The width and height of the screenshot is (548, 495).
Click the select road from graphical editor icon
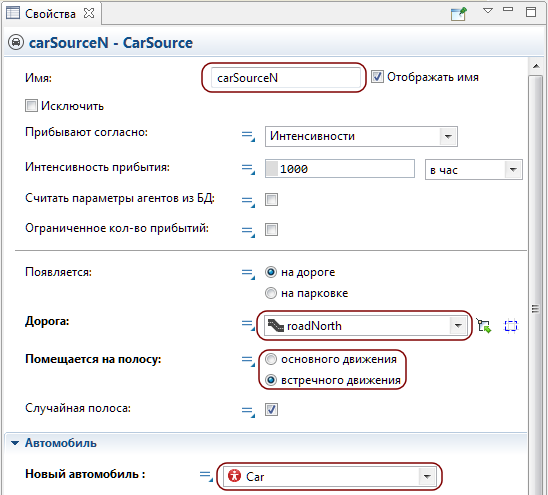tap(484, 326)
